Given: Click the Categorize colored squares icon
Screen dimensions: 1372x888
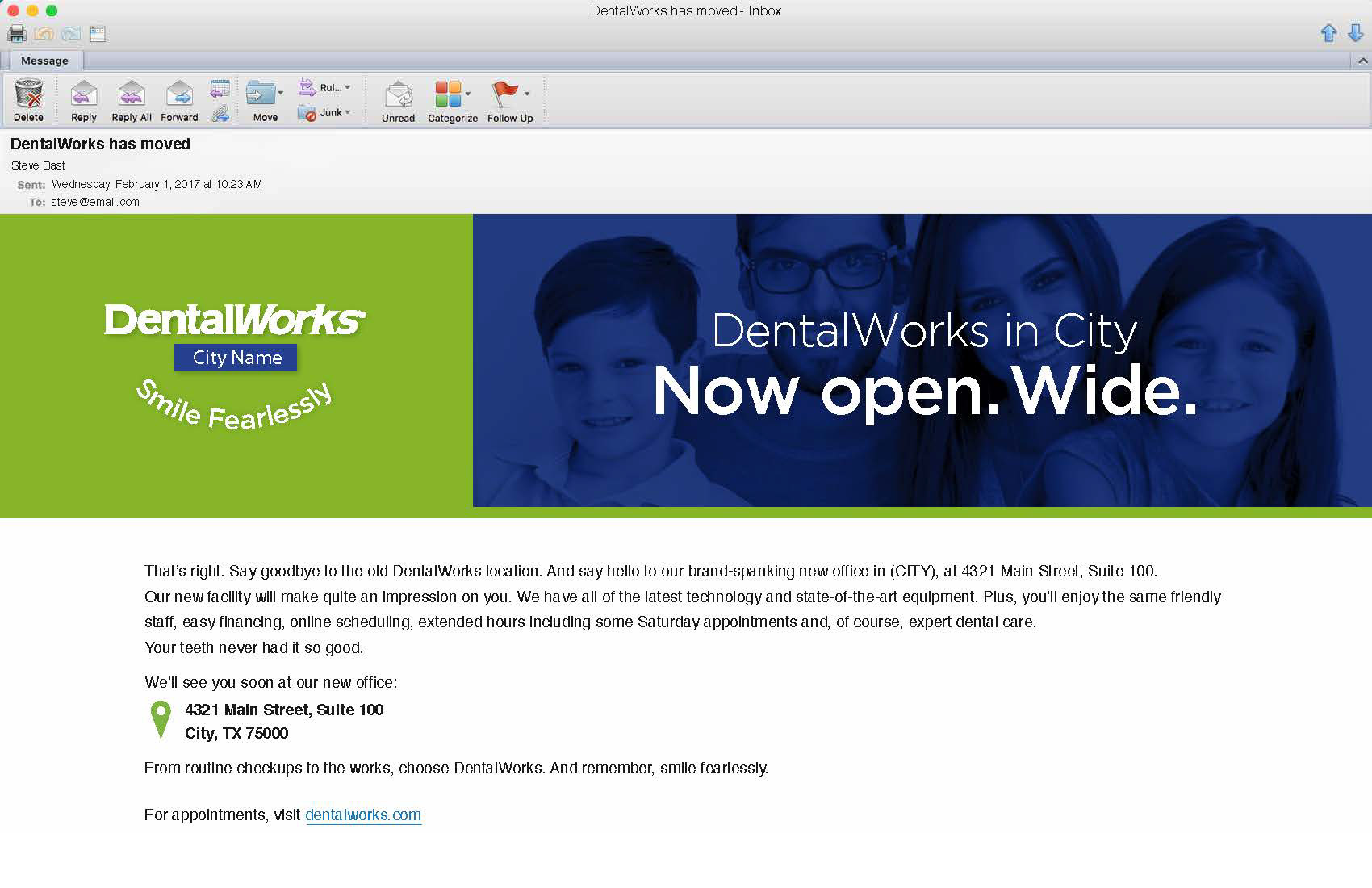Looking at the screenshot, I should point(448,94).
